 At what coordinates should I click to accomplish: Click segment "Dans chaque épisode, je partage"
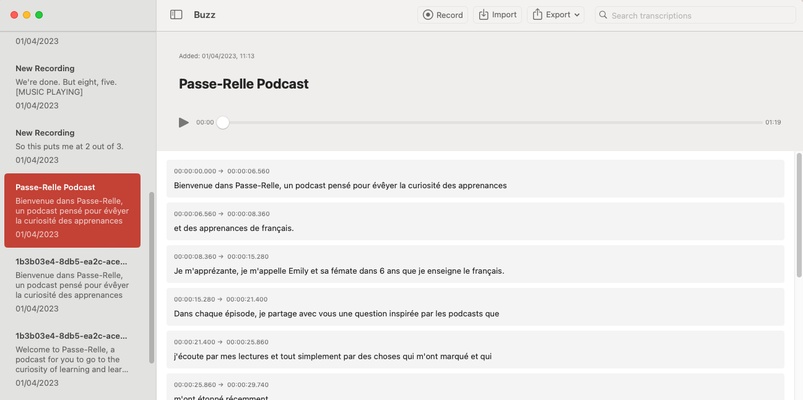(x=475, y=307)
